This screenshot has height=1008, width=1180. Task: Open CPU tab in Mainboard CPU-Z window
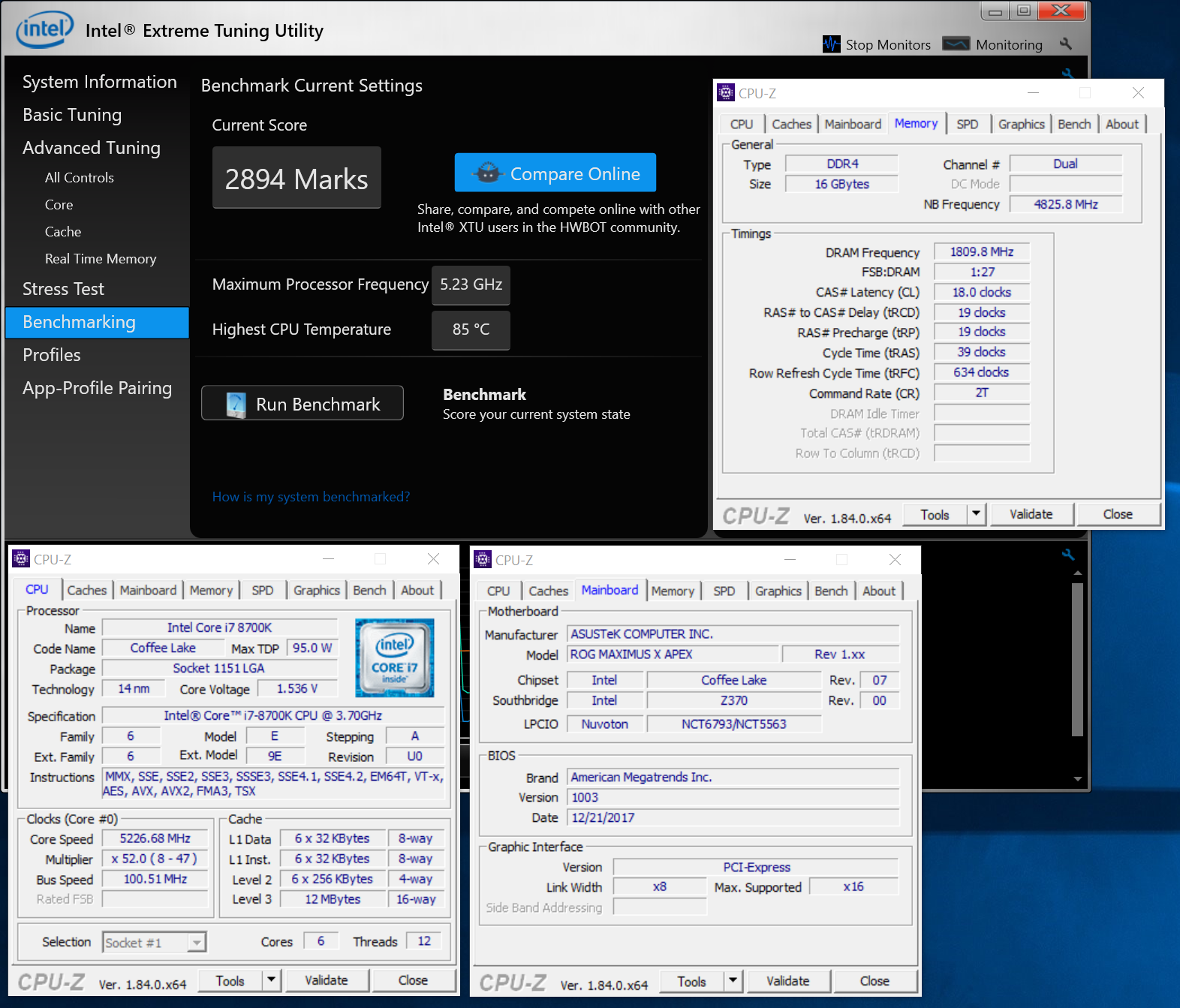tap(498, 591)
